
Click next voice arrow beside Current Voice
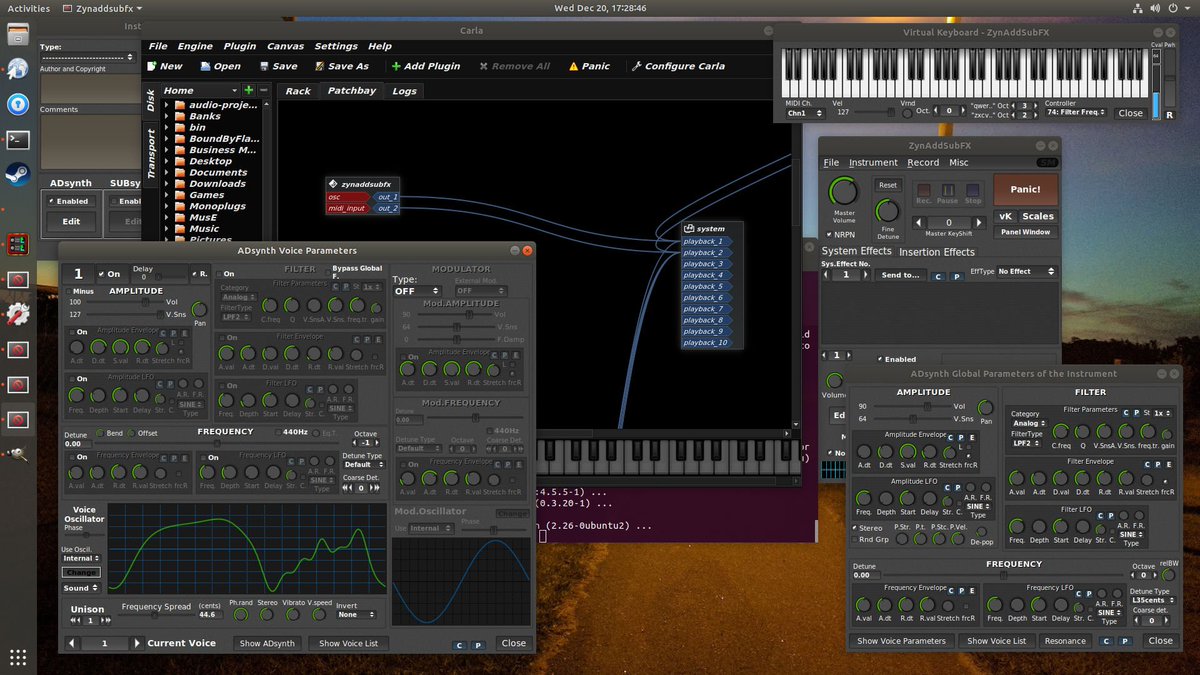pyautogui.click(x=138, y=643)
